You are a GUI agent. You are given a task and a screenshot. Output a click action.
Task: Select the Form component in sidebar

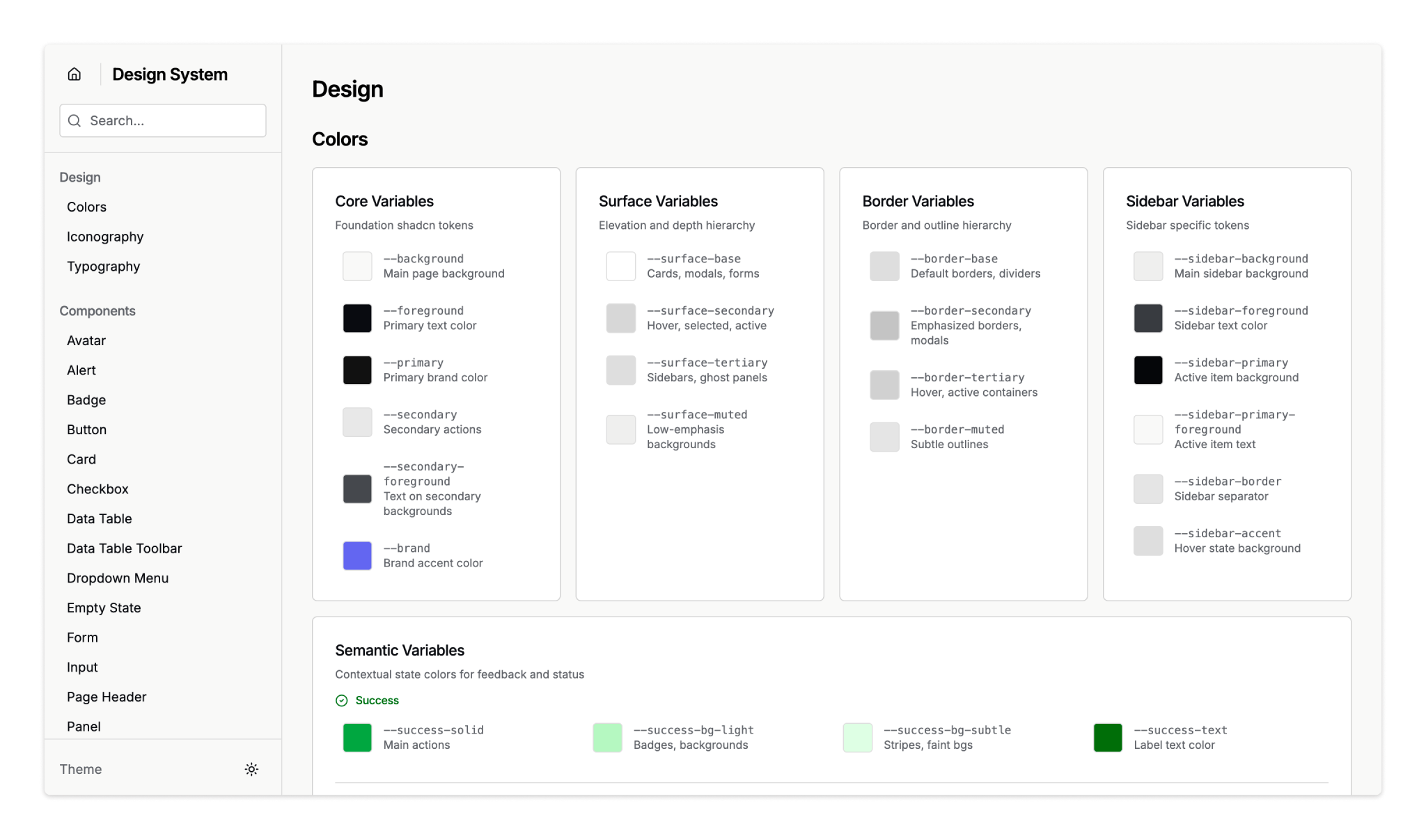82,637
